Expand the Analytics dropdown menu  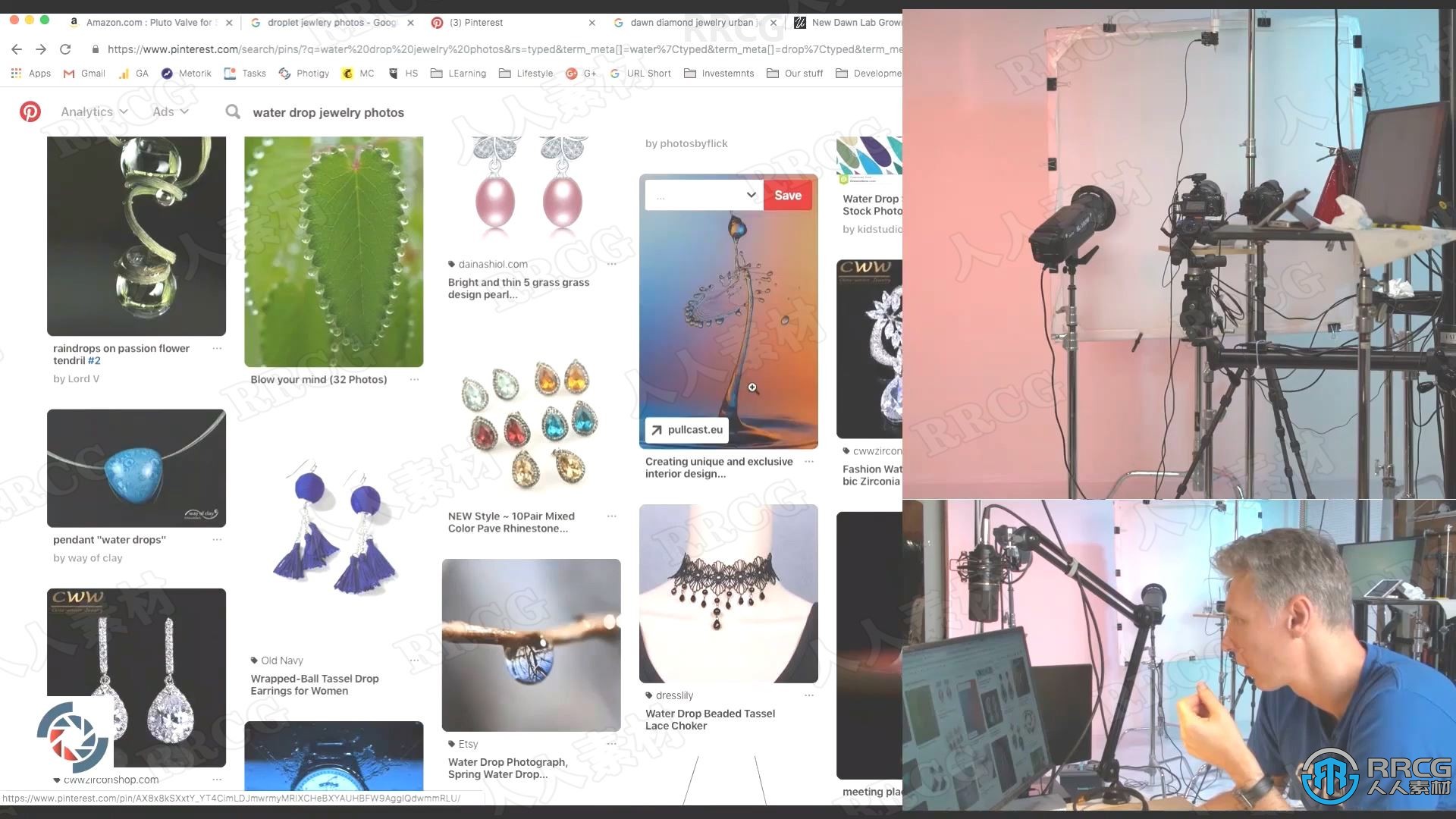93,112
